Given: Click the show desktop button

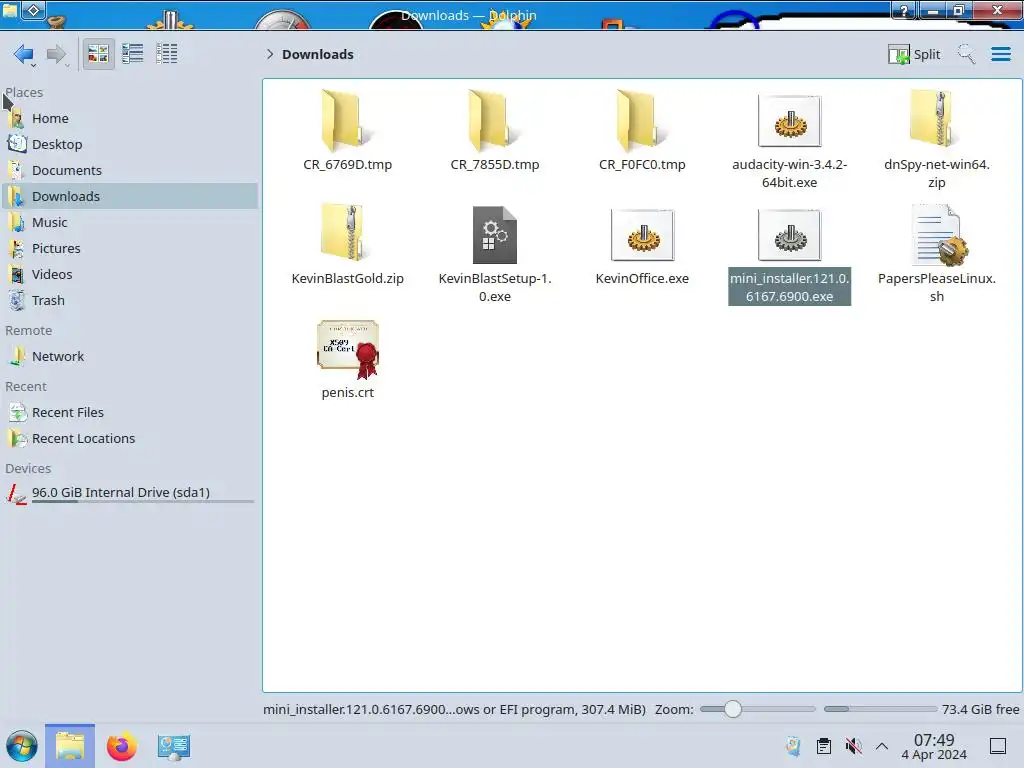Looking at the screenshot, I should tap(998, 746).
